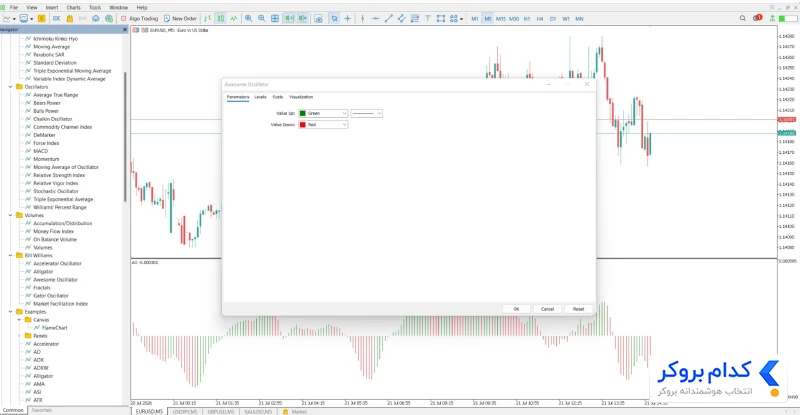Click Reset in Awesome Oscillator dialog
800x415 pixels.
click(x=579, y=309)
